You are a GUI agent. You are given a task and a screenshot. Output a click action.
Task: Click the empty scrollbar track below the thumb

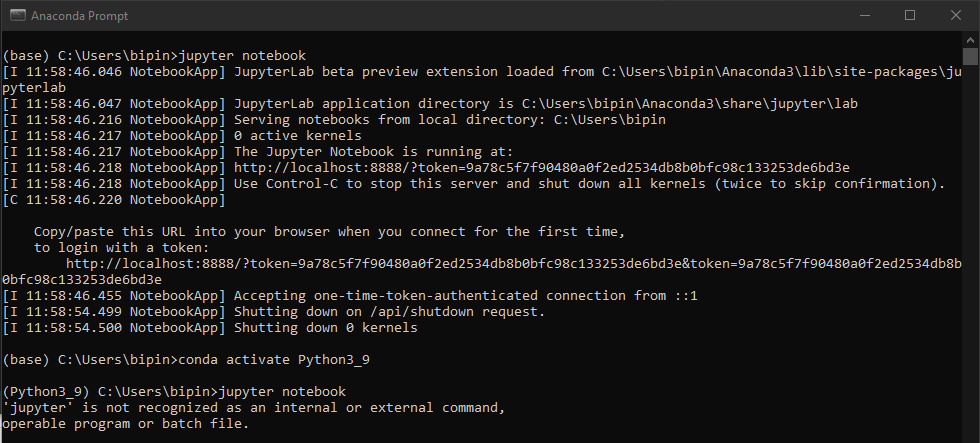click(x=970, y=250)
